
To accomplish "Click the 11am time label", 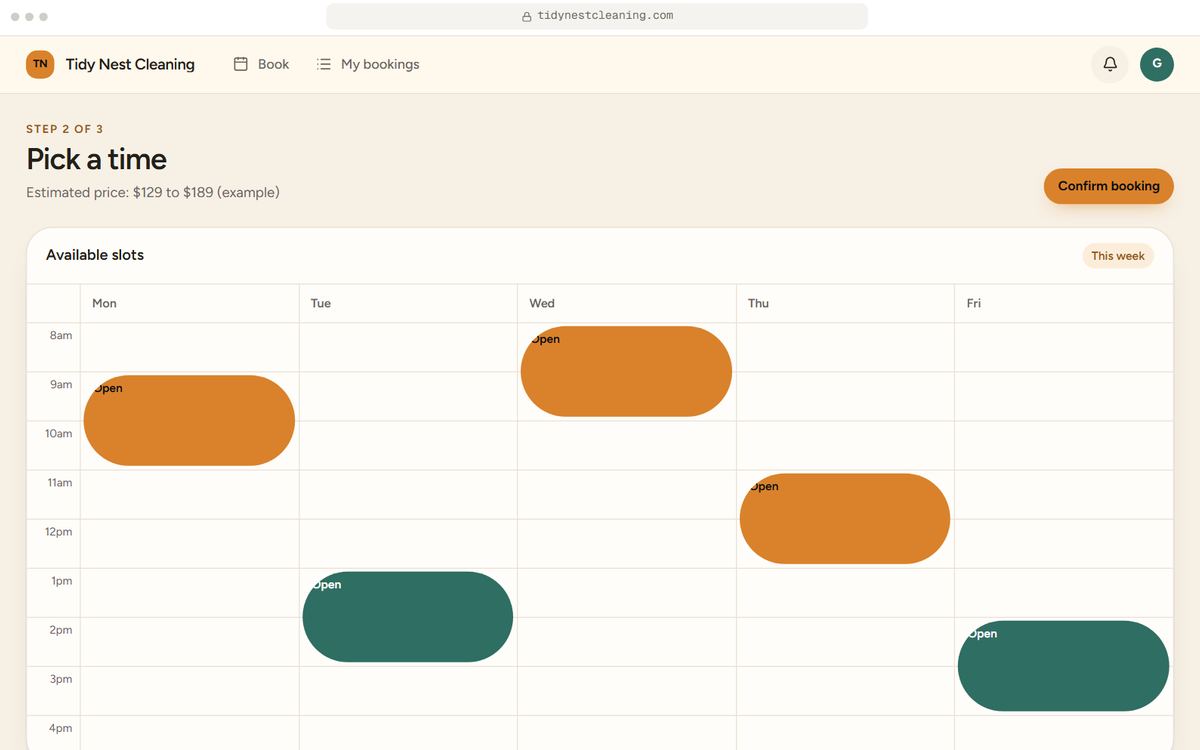I will click(x=60, y=482).
